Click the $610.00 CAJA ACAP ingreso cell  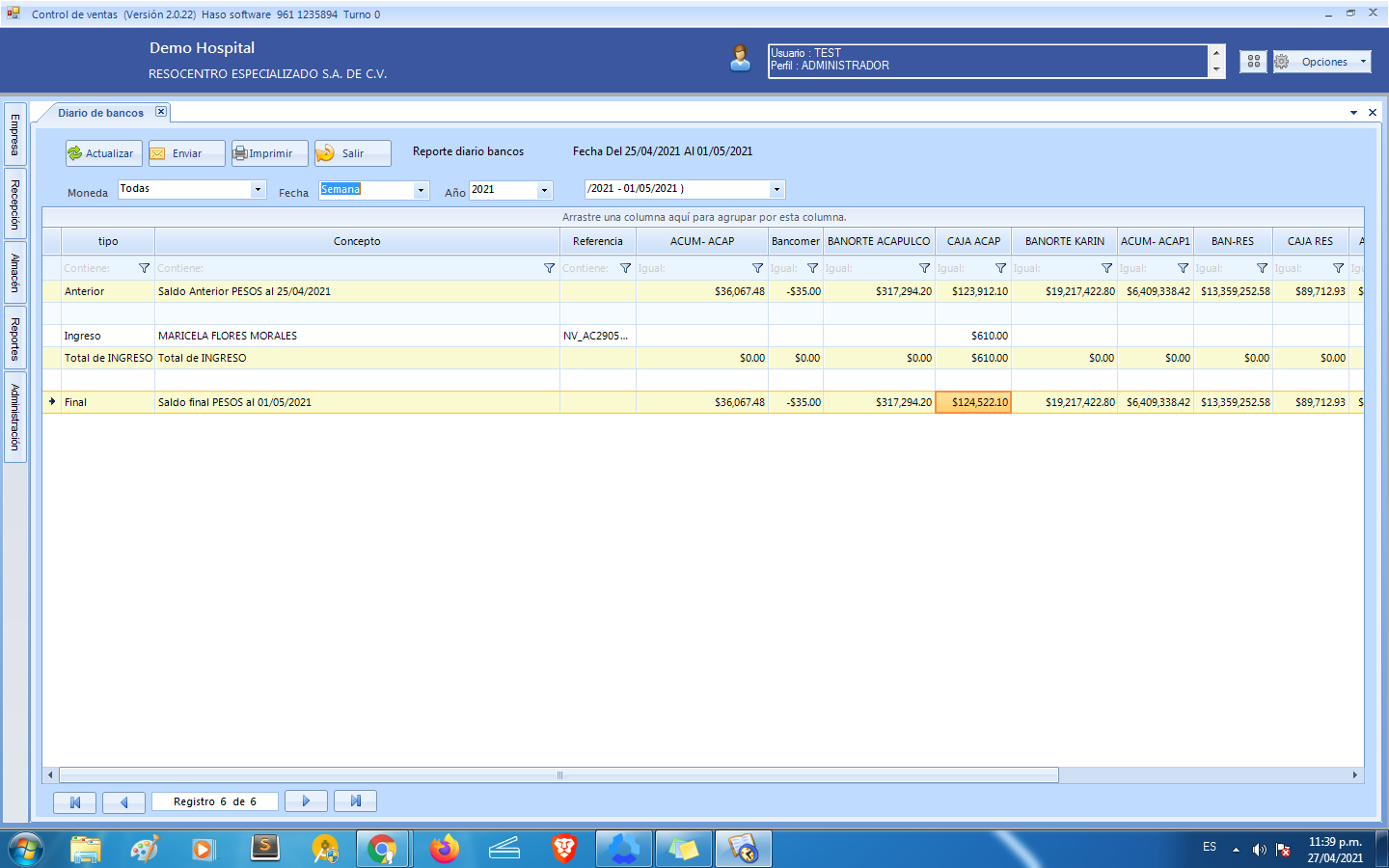tap(973, 336)
